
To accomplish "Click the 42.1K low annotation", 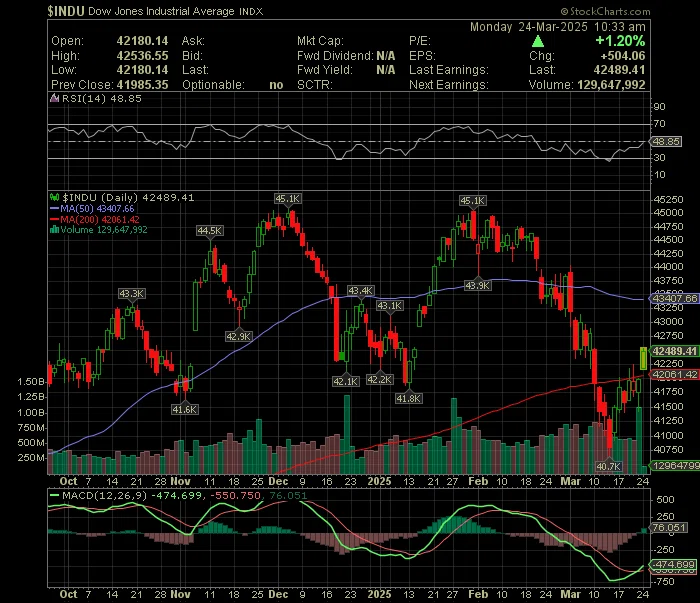I will 346,382.
